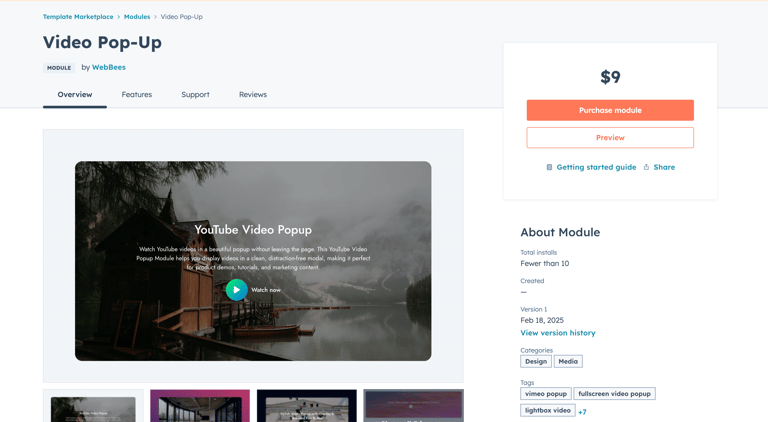Select the second pink-purple thumbnail

click(200, 406)
